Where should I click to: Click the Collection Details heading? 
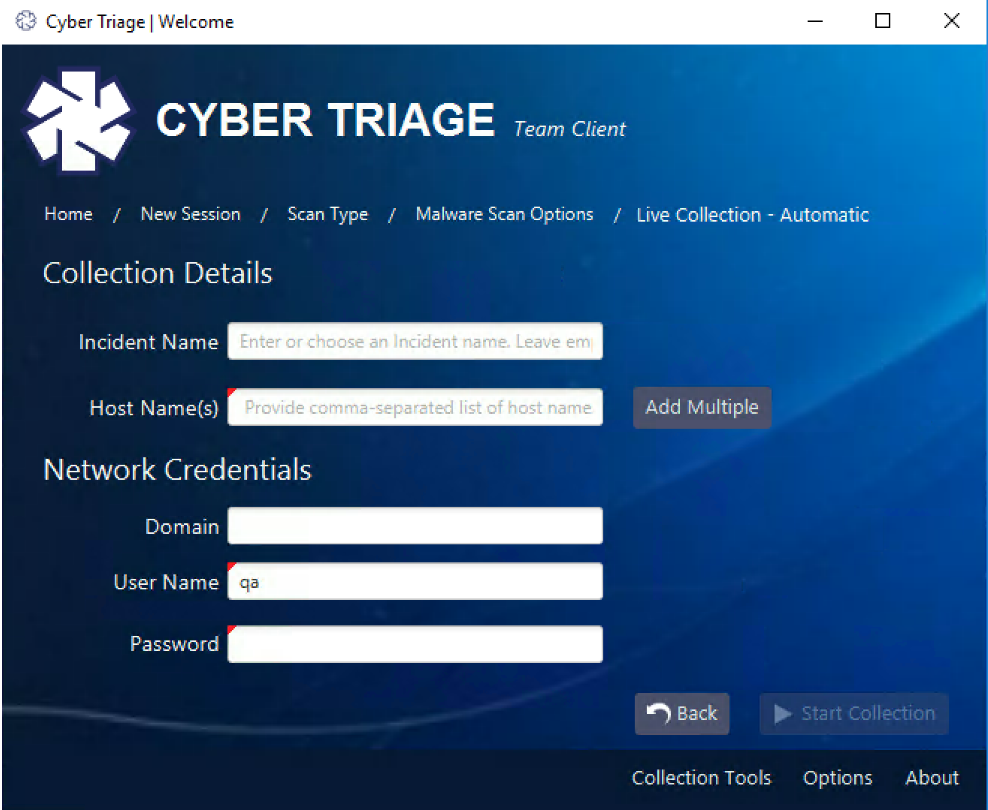pyautogui.click(x=158, y=273)
